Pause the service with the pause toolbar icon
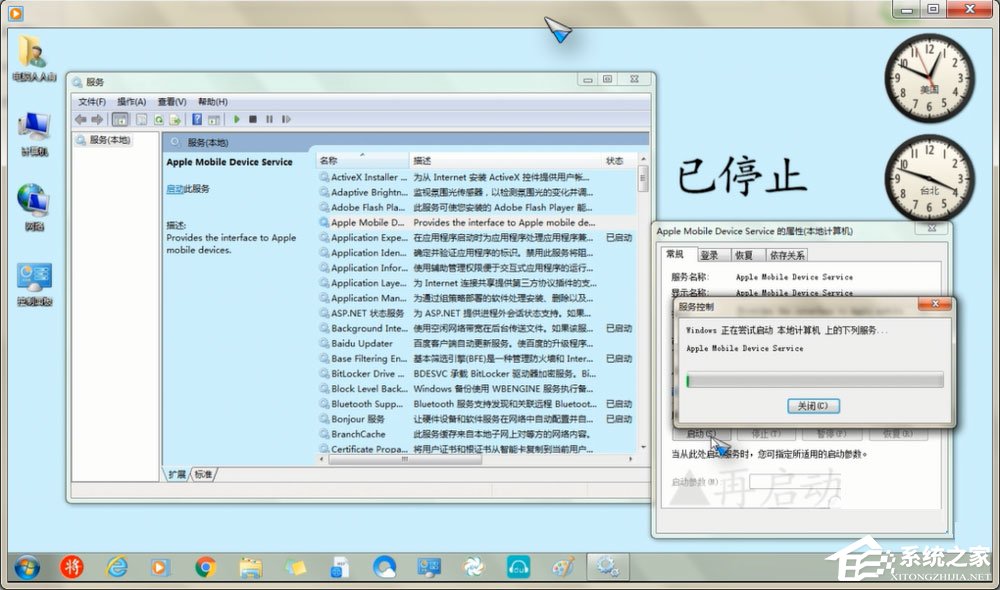1000x590 pixels. click(269, 120)
